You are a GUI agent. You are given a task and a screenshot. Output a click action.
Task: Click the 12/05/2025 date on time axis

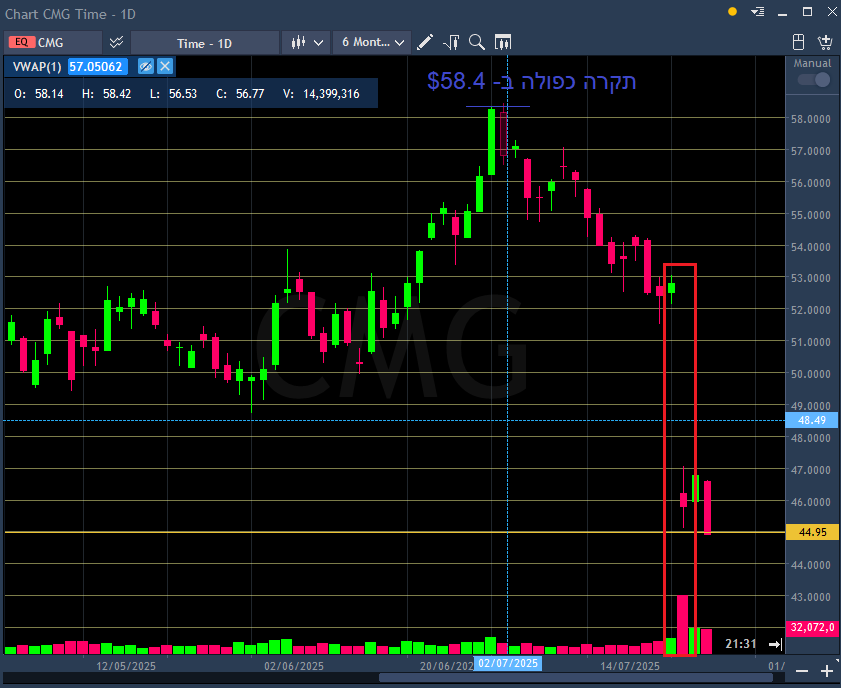[x=126, y=666]
